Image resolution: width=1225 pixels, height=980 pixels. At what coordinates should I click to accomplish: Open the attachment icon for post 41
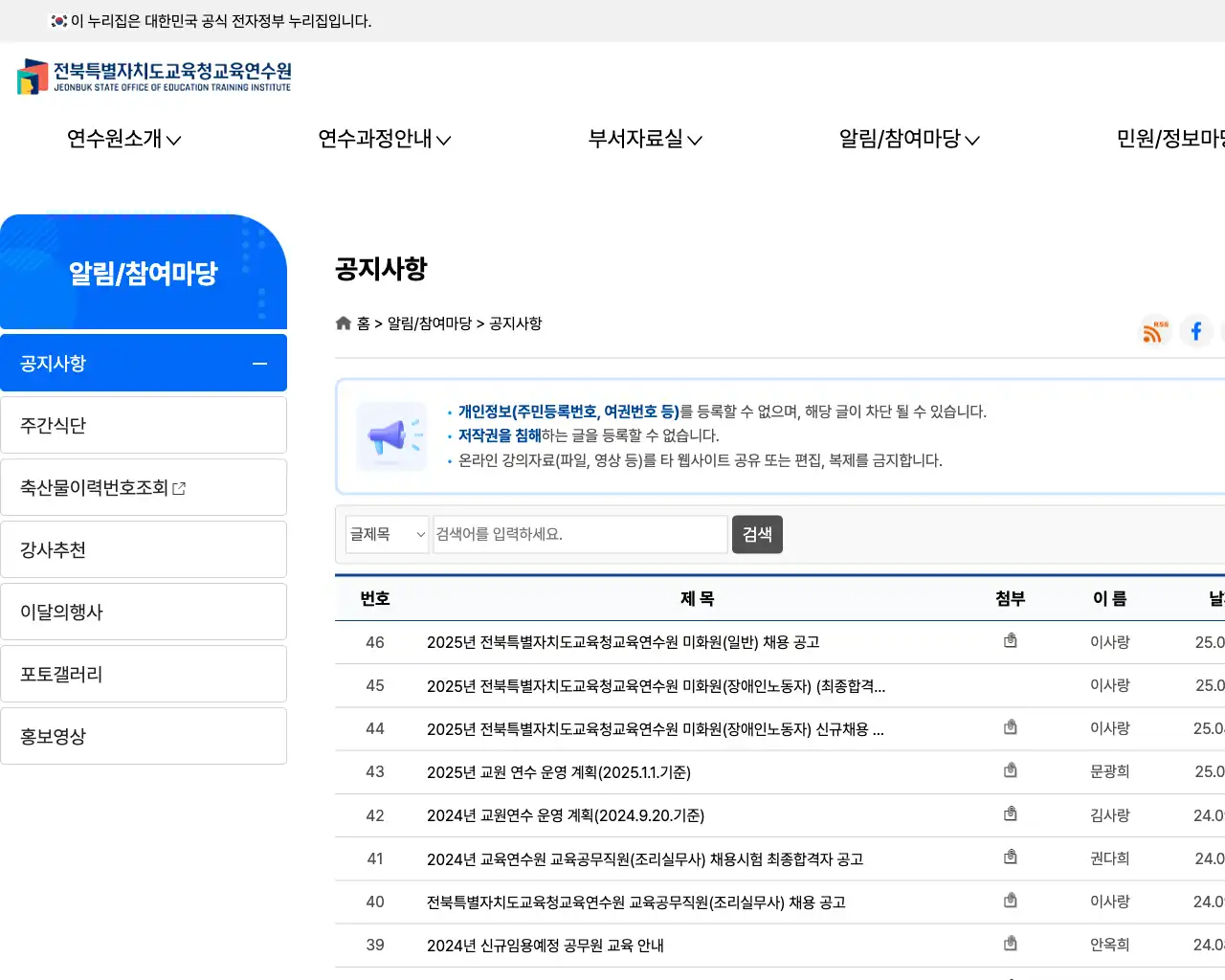[x=1010, y=857]
